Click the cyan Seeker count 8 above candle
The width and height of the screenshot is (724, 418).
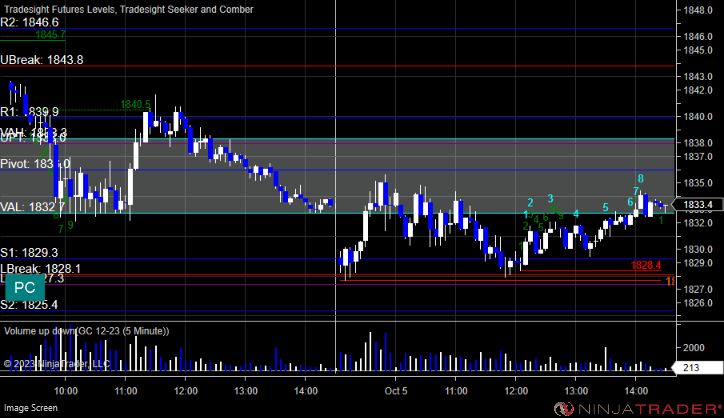click(640, 179)
